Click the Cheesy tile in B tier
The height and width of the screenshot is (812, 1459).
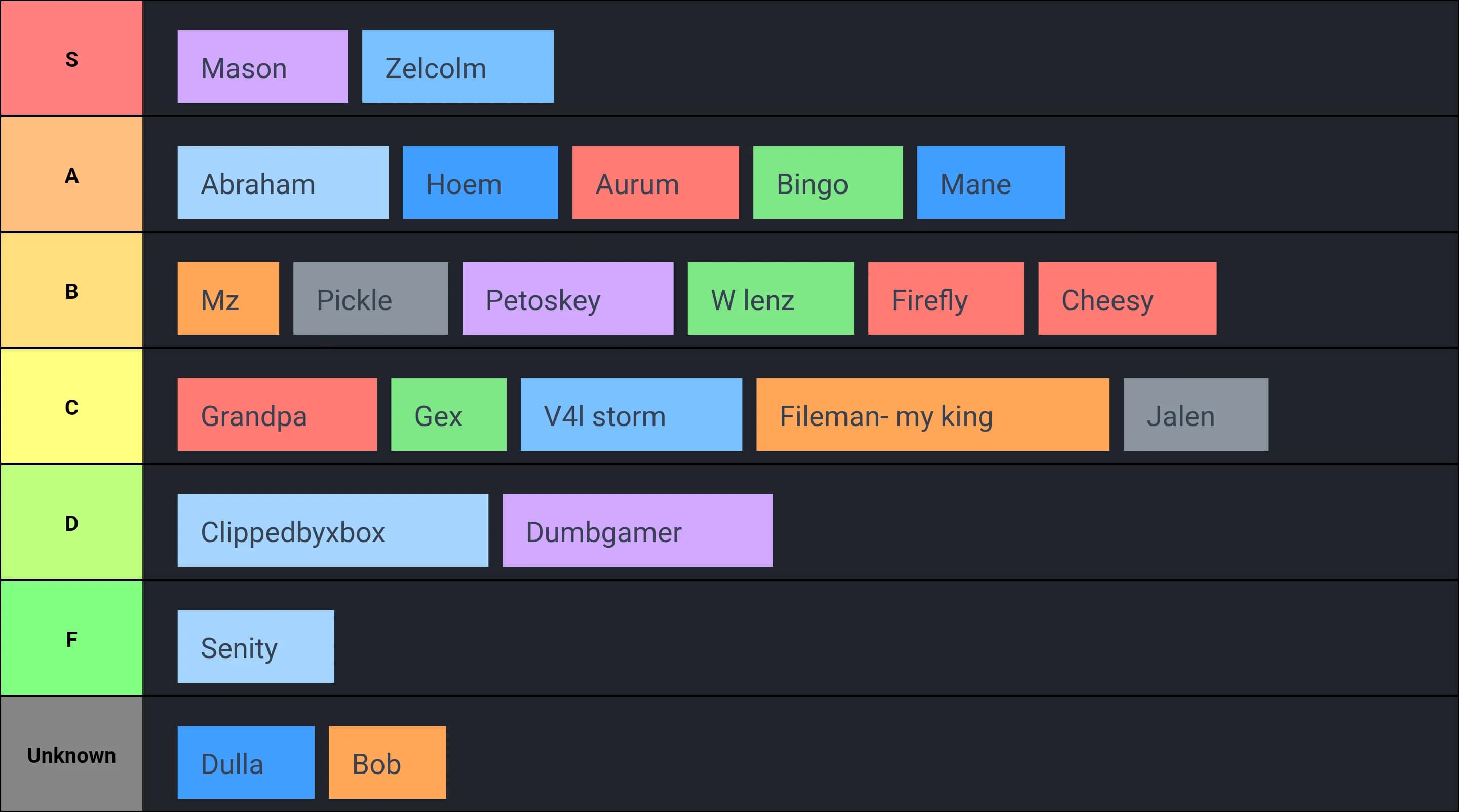tap(1127, 298)
